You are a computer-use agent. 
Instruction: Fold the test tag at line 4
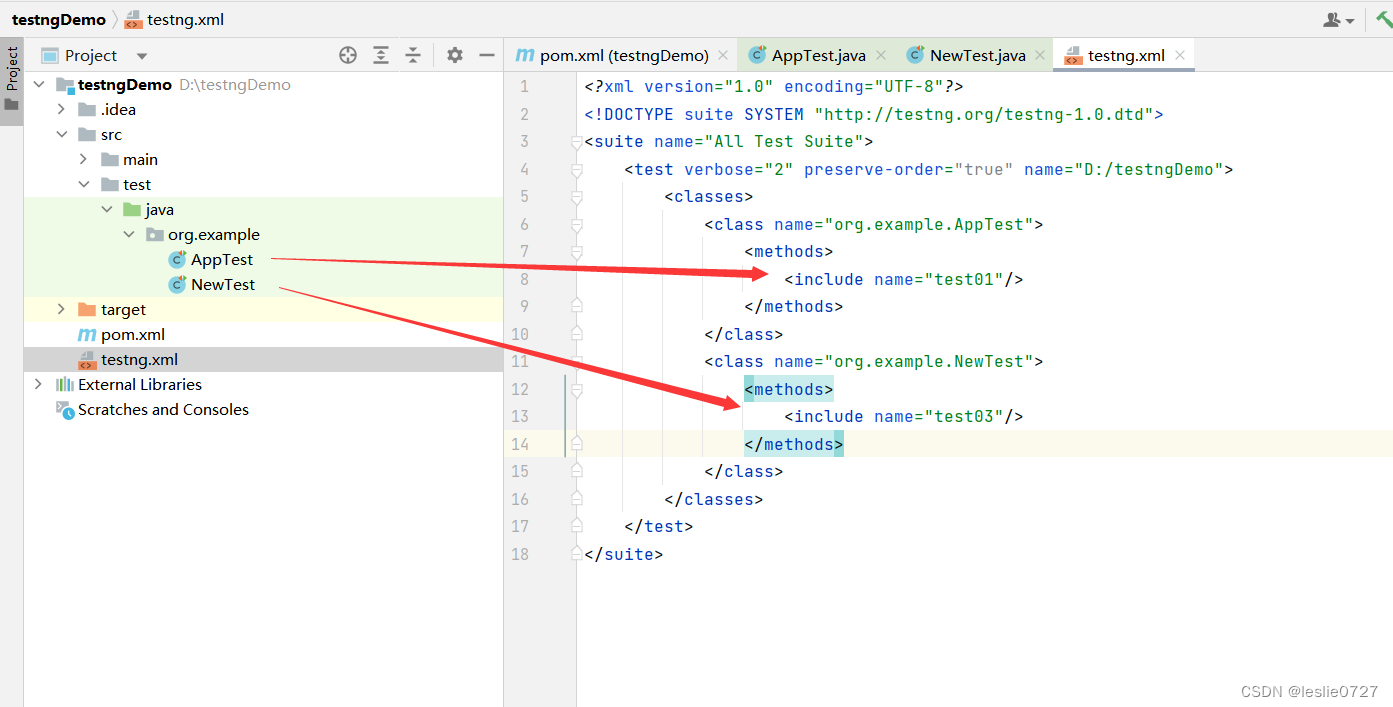[x=576, y=170]
